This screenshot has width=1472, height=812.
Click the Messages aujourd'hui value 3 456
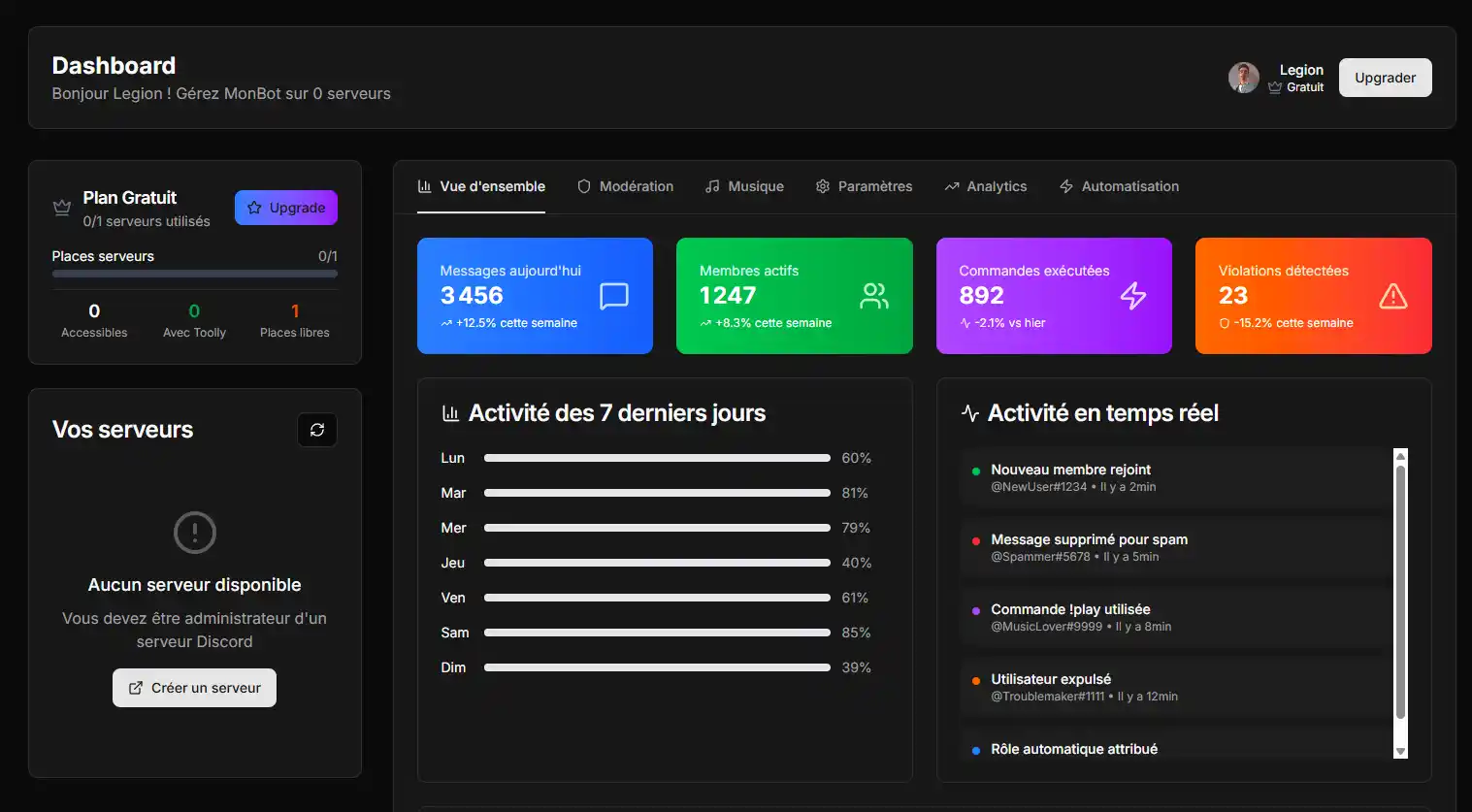[472, 296]
